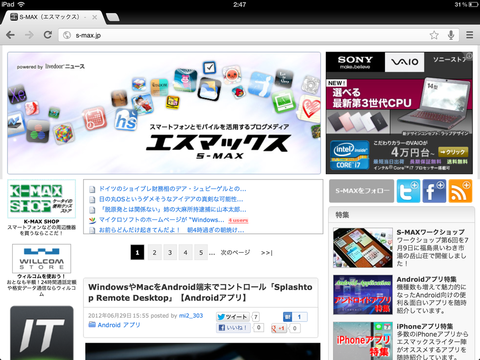Open Androidアプリ特集 thumbnail image
The image size is (480, 360).
[x=363, y=295]
